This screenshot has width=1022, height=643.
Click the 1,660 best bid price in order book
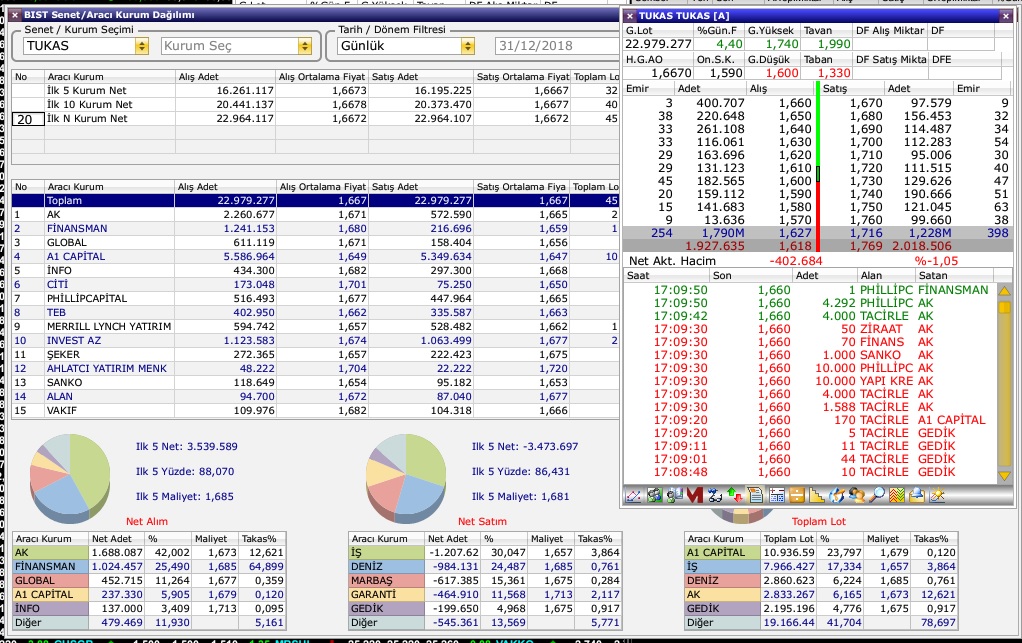pyautogui.click(x=795, y=103)
